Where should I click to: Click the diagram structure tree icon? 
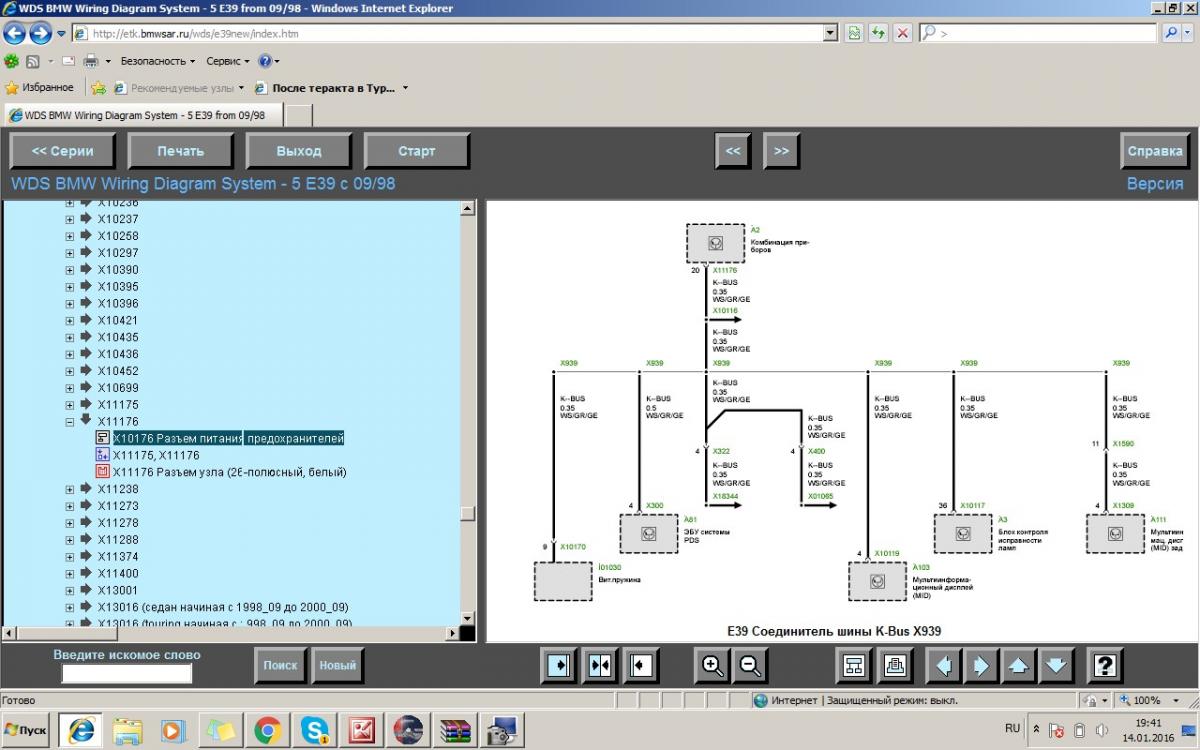[854, 665]
